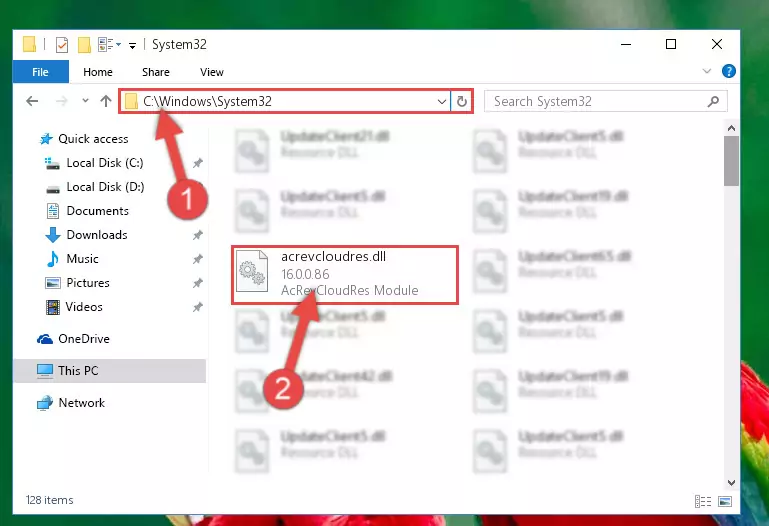The height and width of the screenshot is (526, 769).
Task: Minimize the System32 window
Action: click(626, 44)
